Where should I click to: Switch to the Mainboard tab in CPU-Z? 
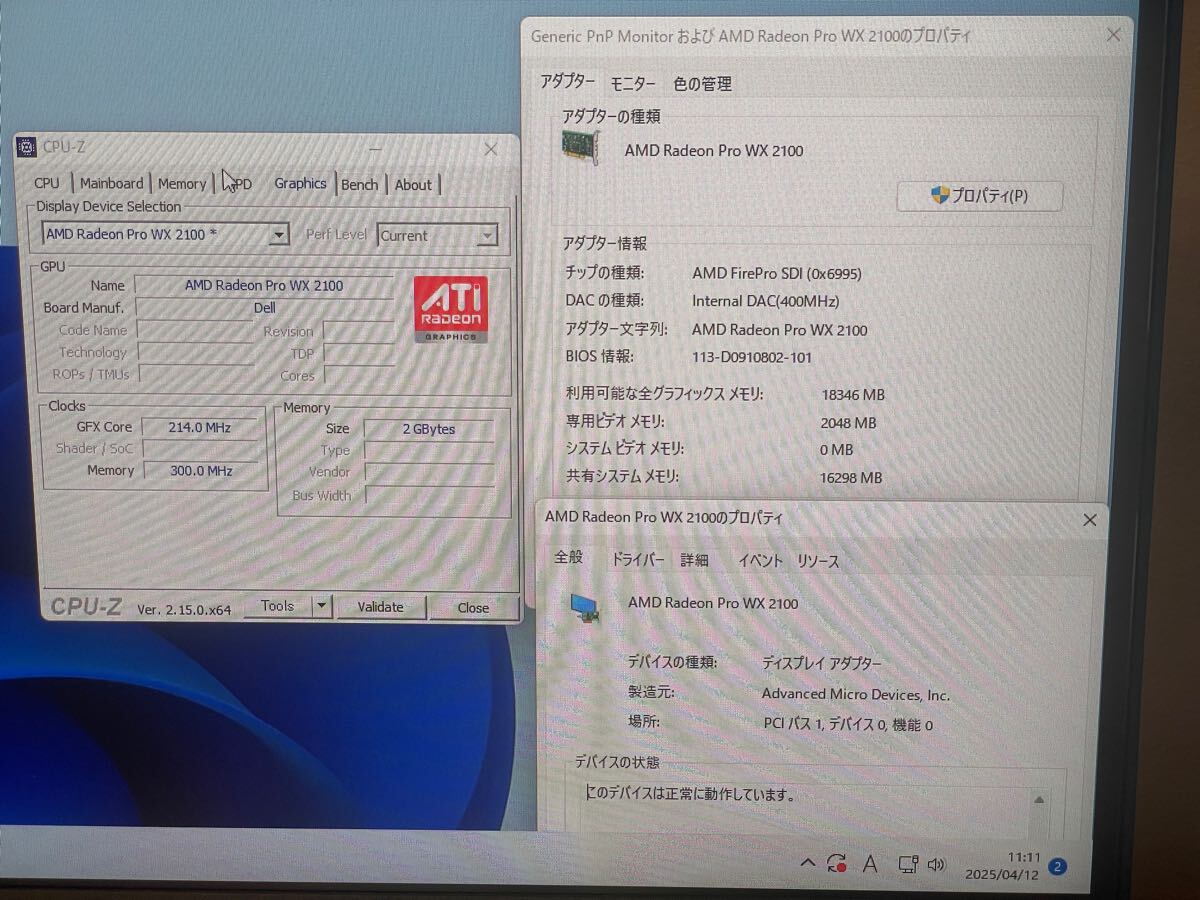112,183
